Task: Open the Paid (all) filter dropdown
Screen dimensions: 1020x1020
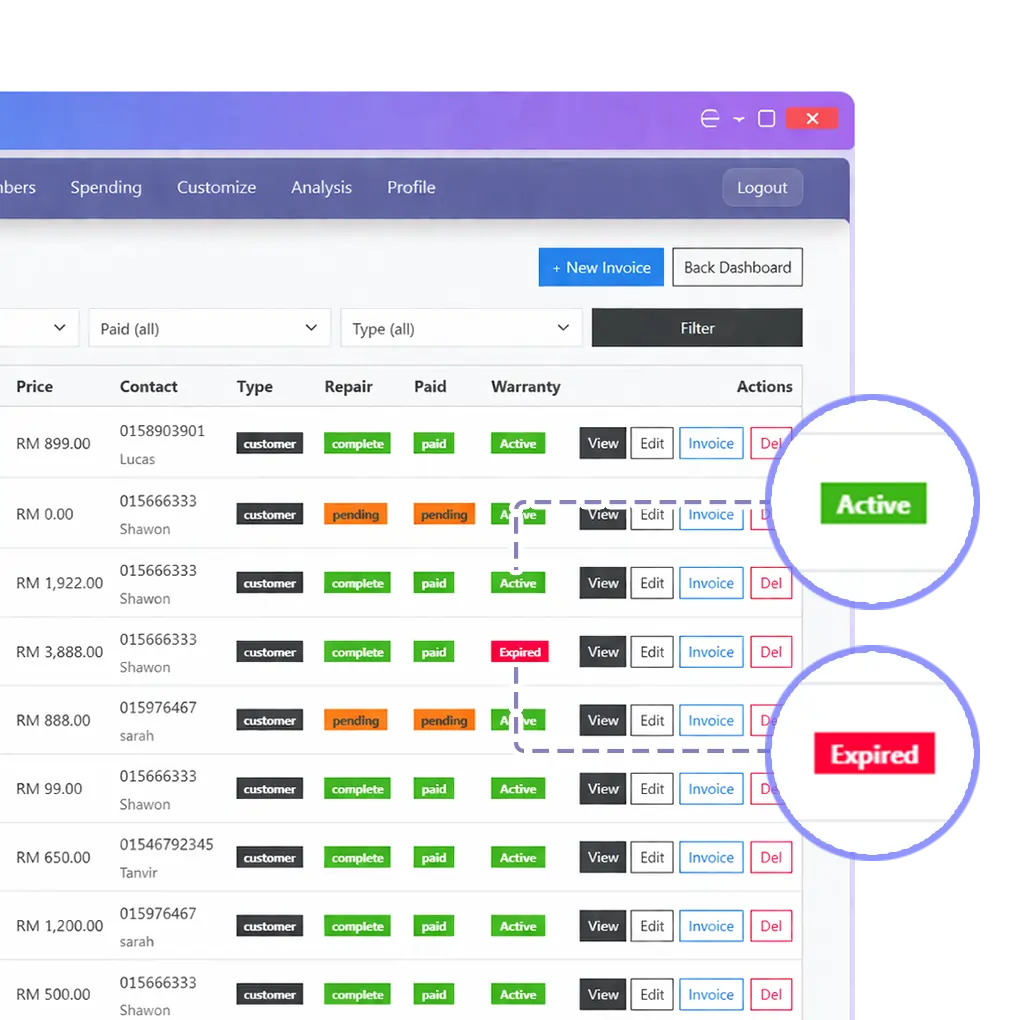Action: tap(209, 327)
